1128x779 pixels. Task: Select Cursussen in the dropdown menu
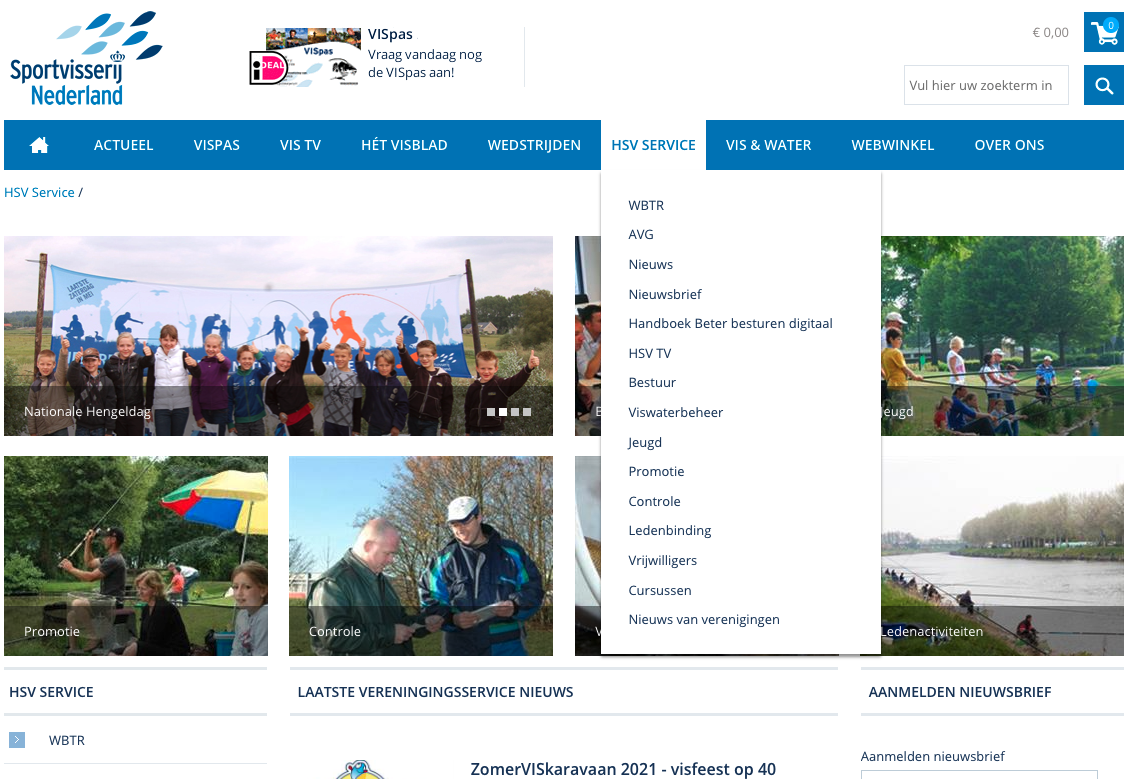click(x=659, y=590)
